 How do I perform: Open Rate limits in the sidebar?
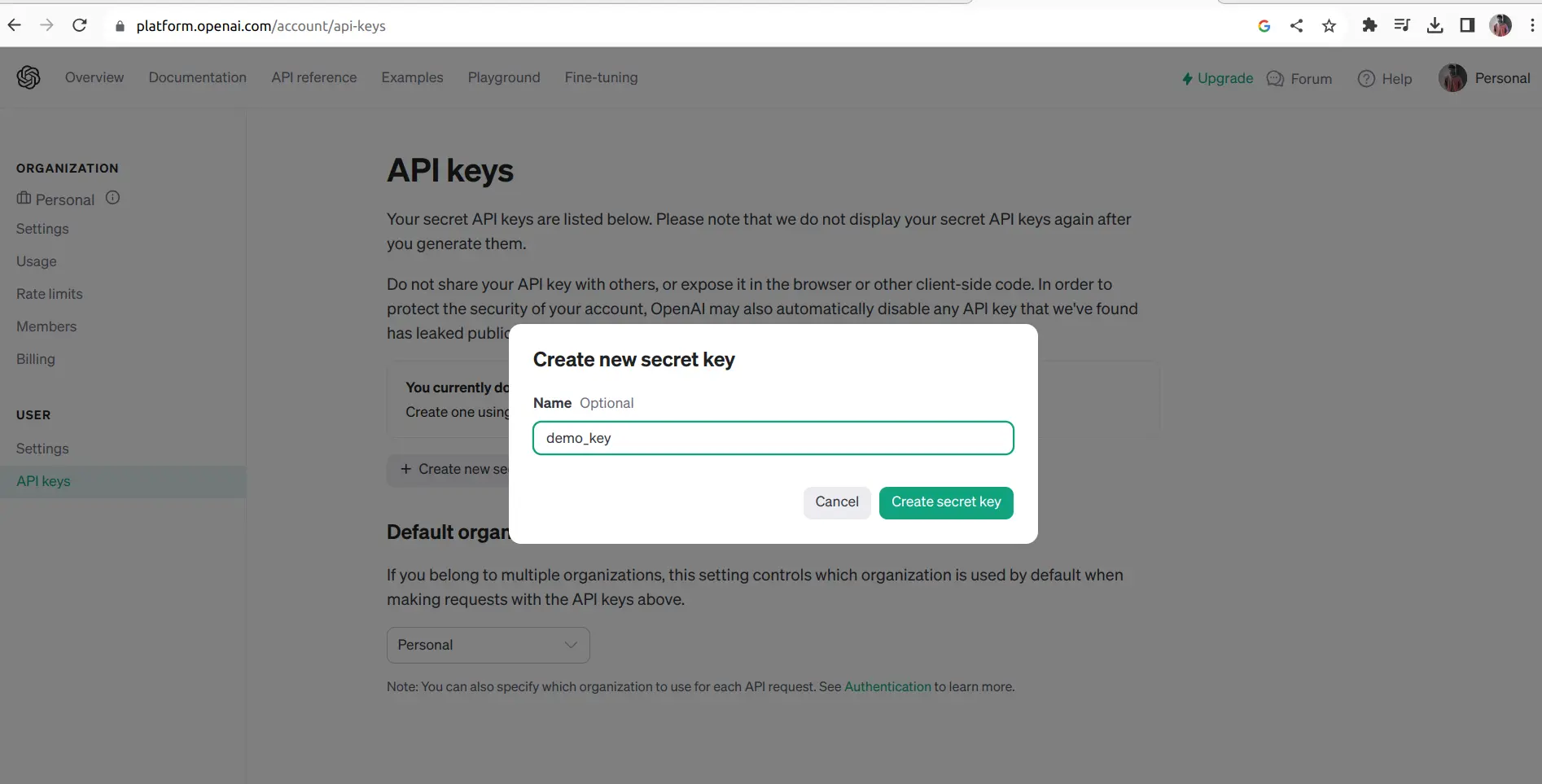(x=50, y=294)
